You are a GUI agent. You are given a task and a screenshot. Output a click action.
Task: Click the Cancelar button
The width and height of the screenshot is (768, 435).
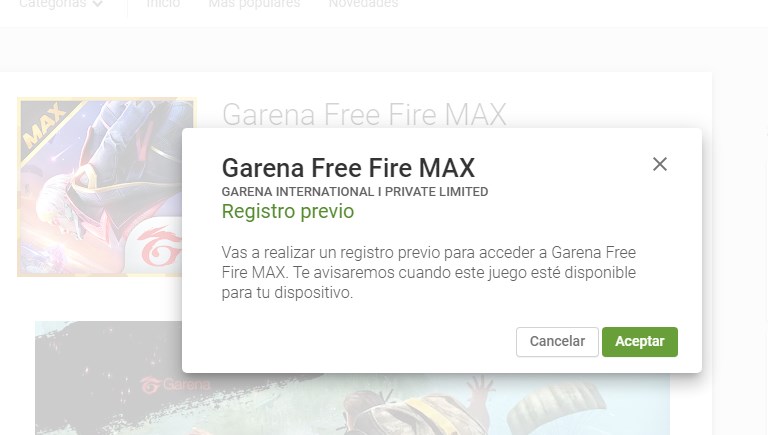point(557,341)
